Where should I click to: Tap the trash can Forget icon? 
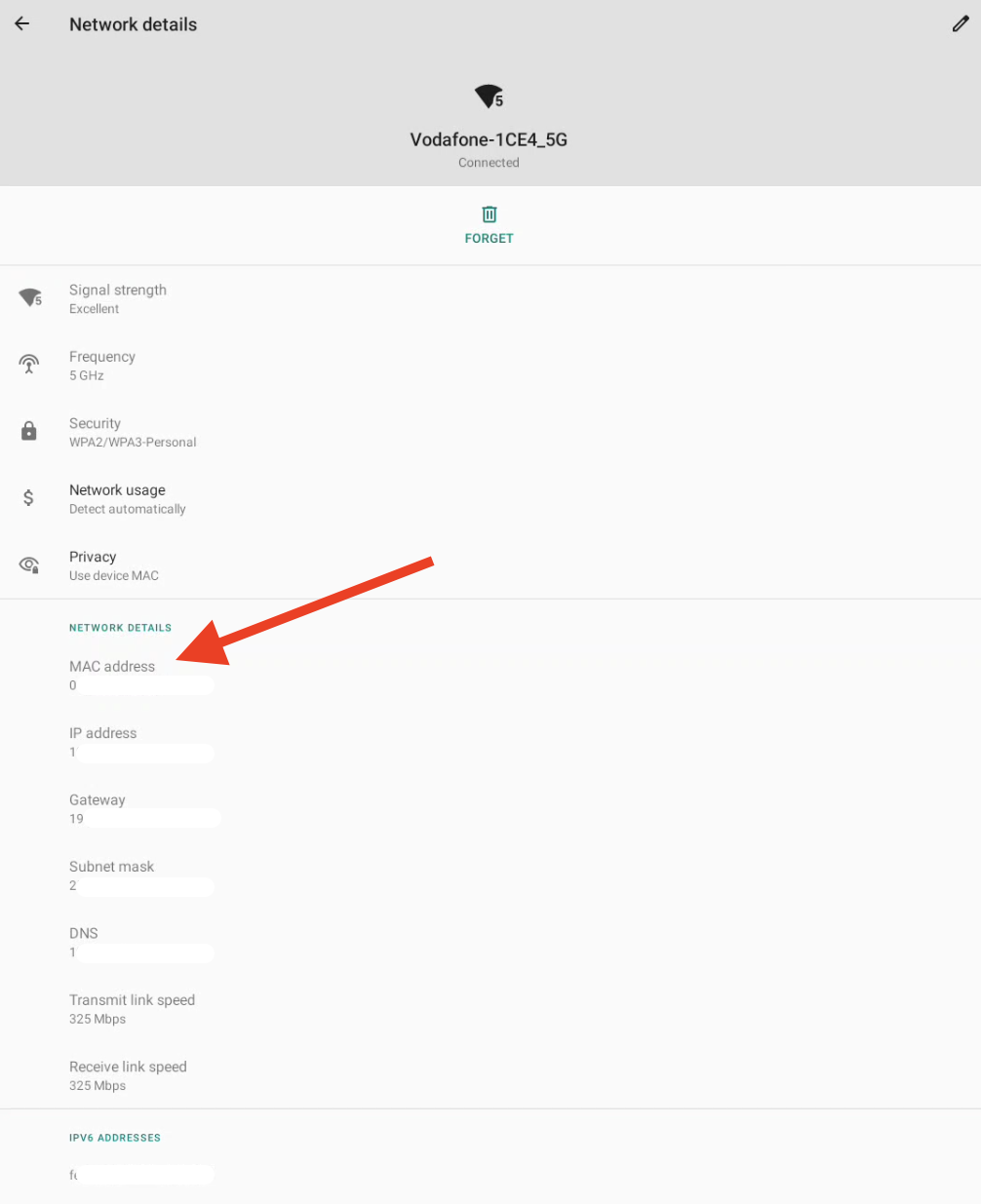click(x=489, y=214)
